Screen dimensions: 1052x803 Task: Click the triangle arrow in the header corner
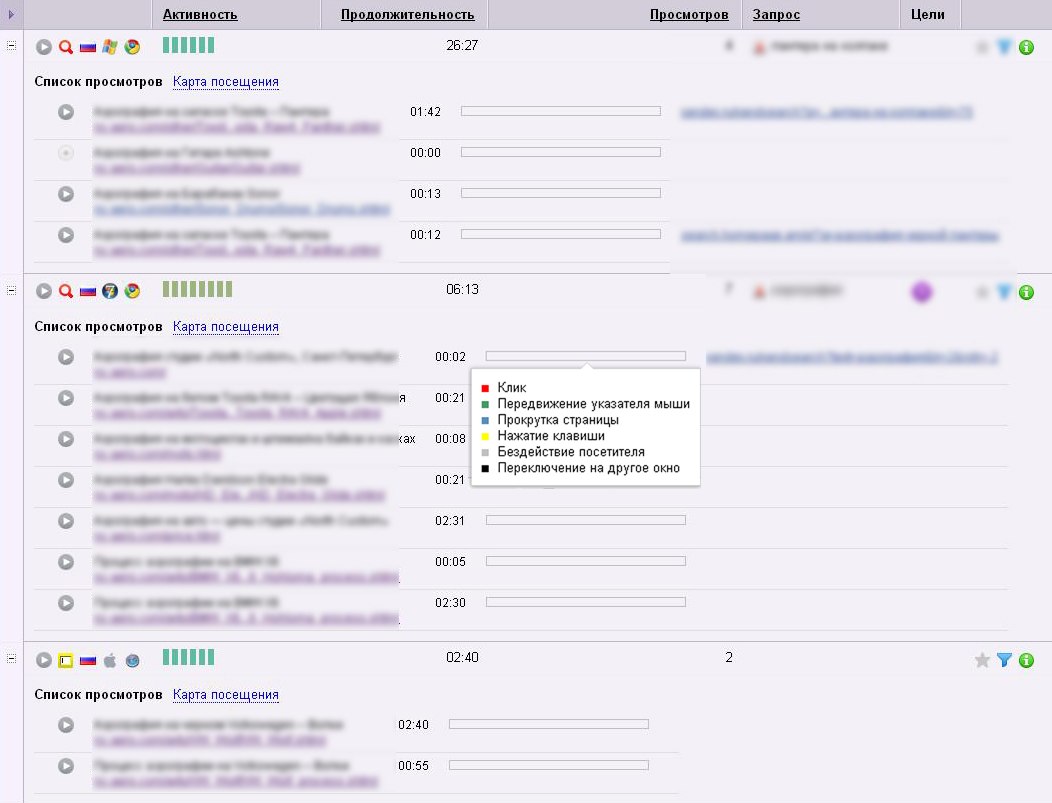click(x=11, y=14)
